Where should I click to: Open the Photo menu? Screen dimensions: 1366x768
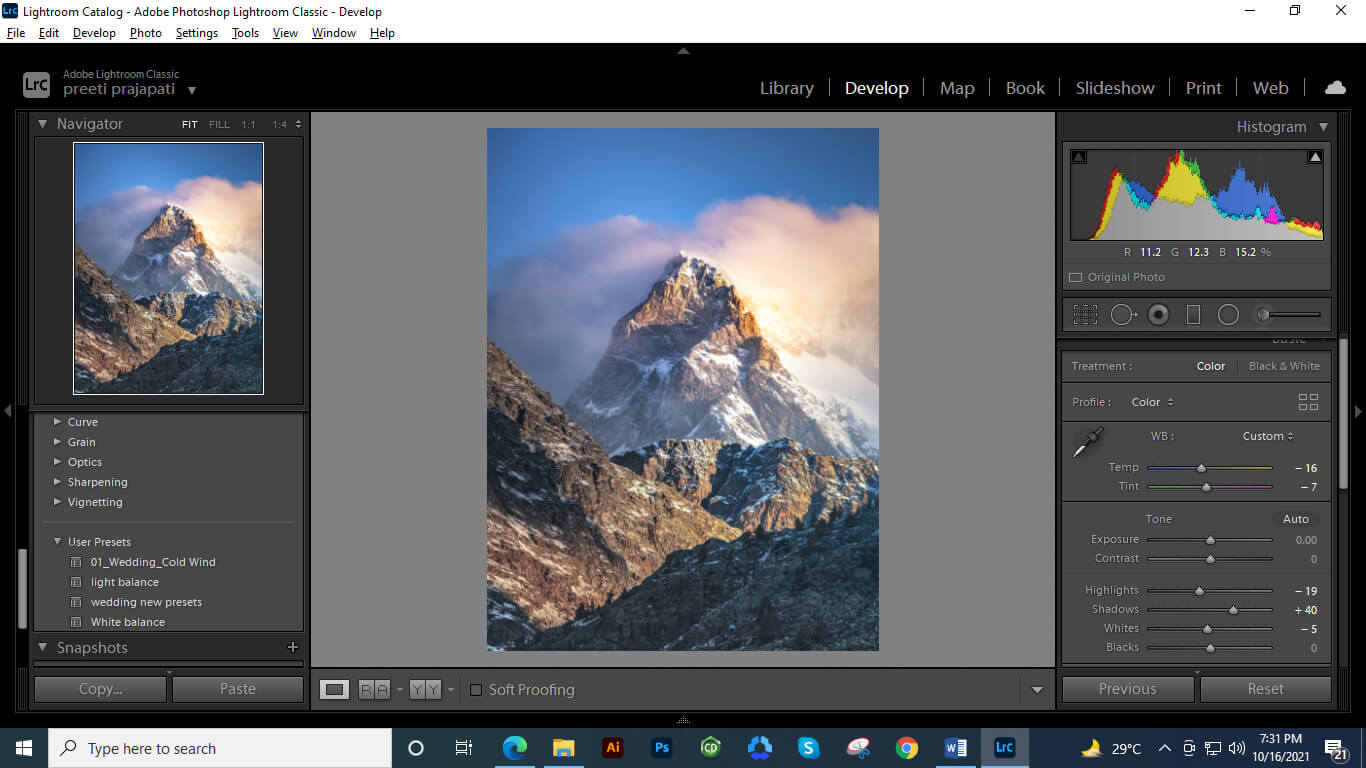coord(145,32)
